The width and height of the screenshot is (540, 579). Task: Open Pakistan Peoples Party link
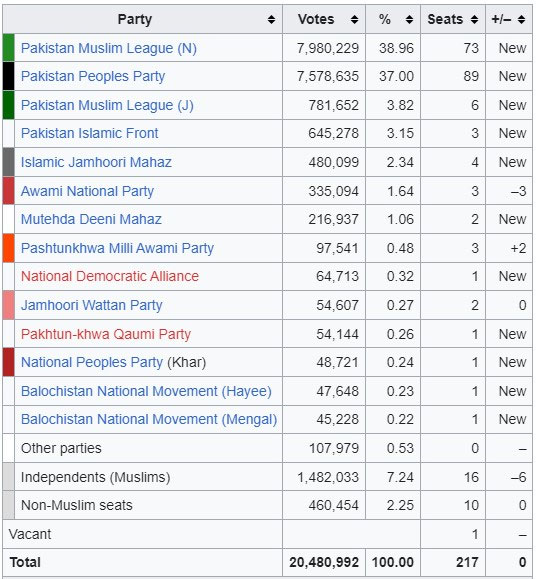click(93, 76)
